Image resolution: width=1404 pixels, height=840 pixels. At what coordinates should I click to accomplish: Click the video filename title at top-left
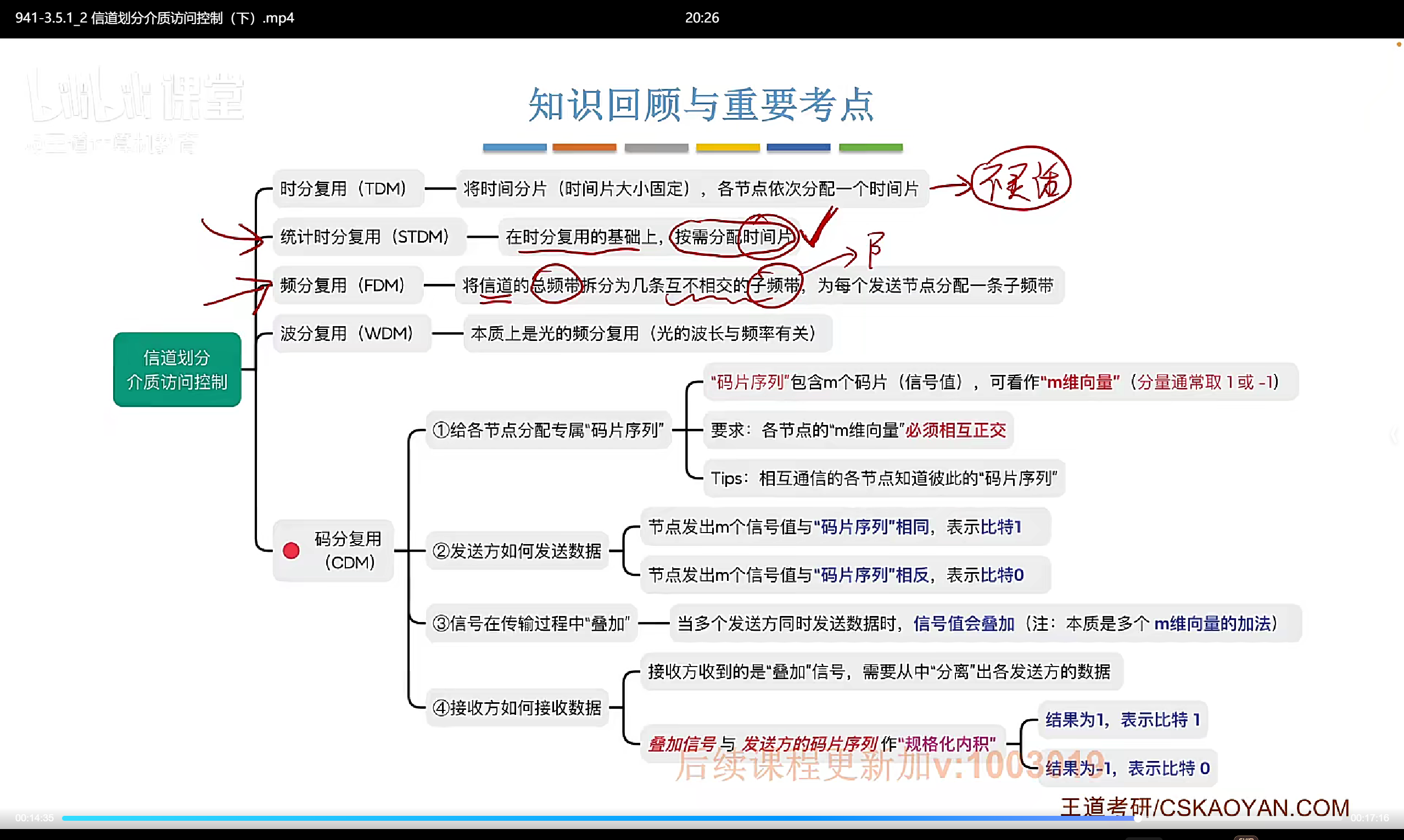point(154,18)
